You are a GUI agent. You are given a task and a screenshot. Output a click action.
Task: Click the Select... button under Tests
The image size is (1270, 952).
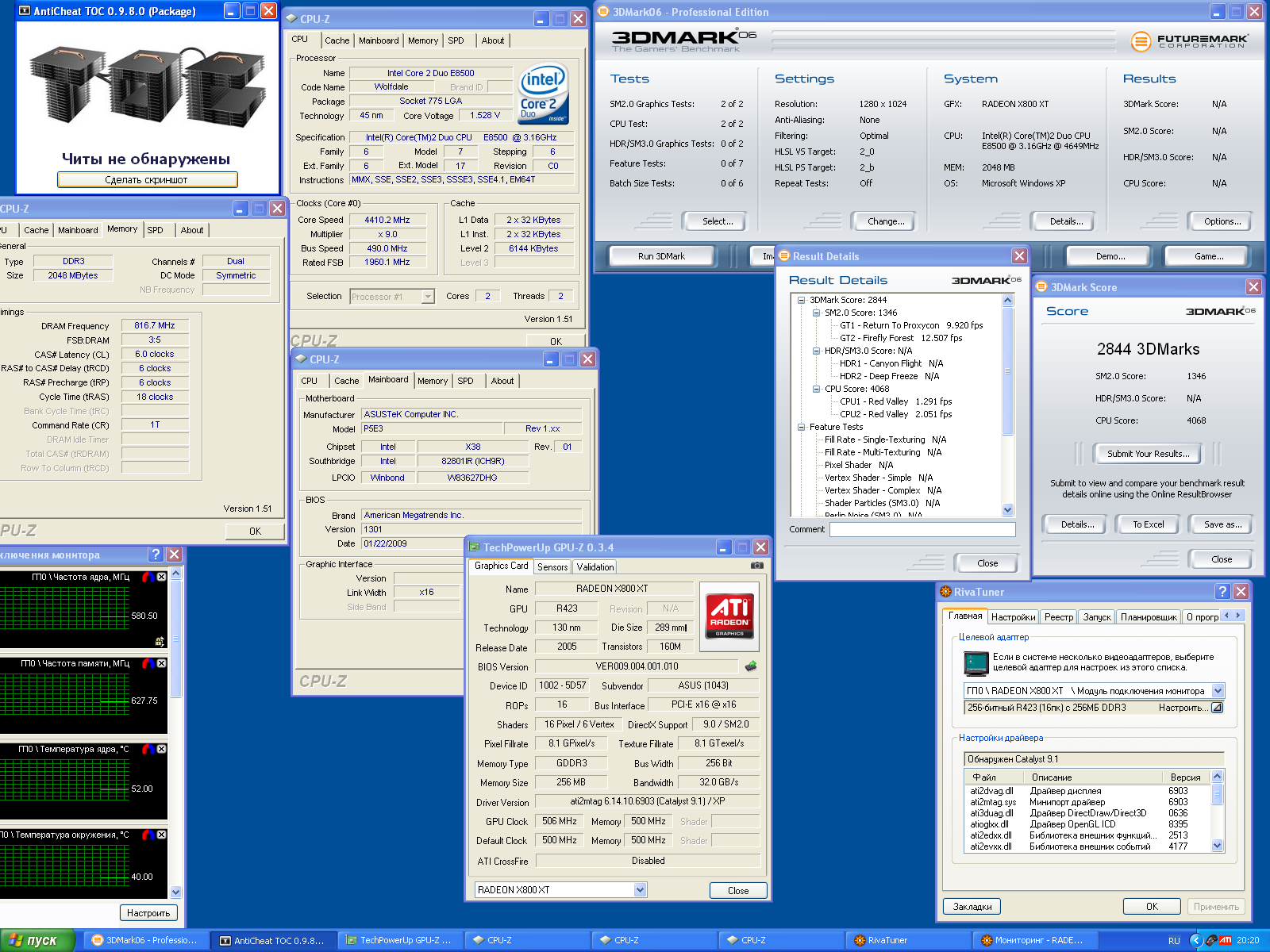click(x=718, y=221)
